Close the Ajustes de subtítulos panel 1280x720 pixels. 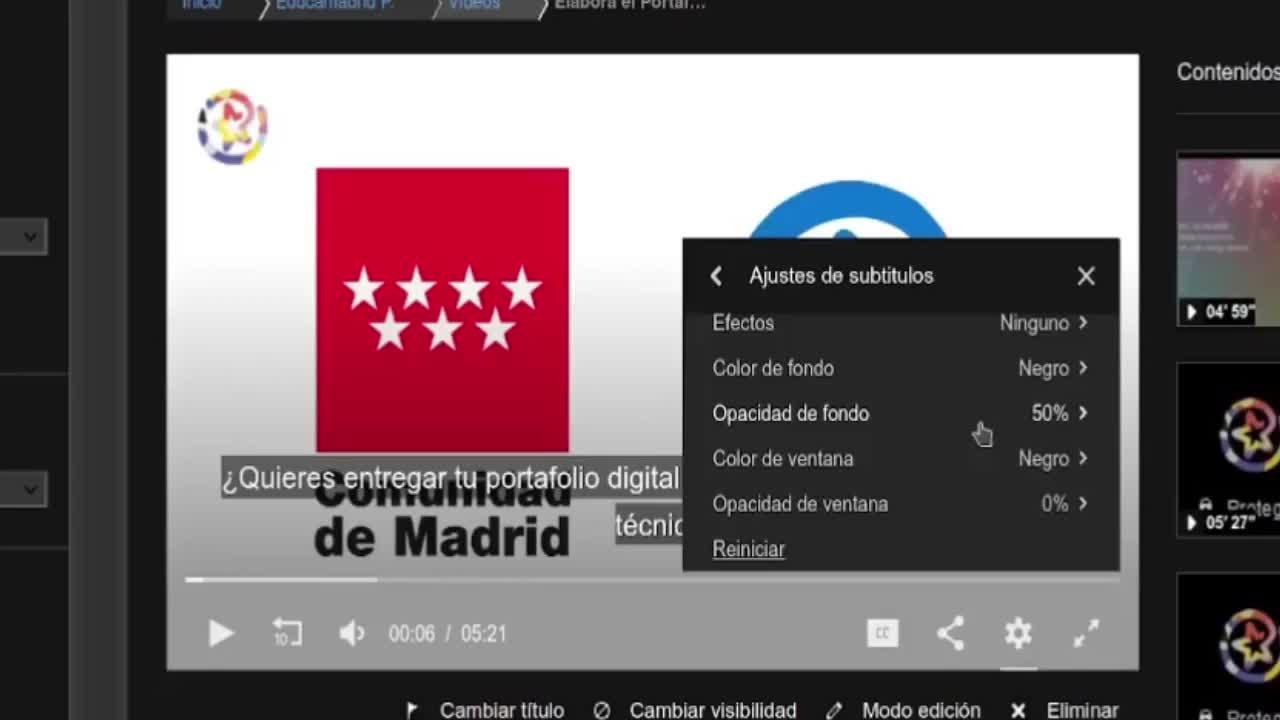tap(1086, 276)
